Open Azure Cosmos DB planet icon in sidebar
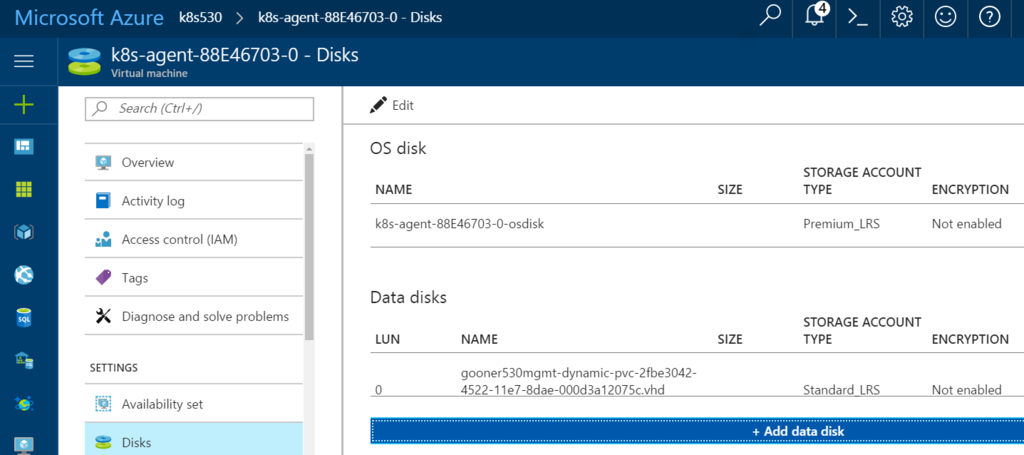This screenshot has height=455, width=1024. (24, 403)
